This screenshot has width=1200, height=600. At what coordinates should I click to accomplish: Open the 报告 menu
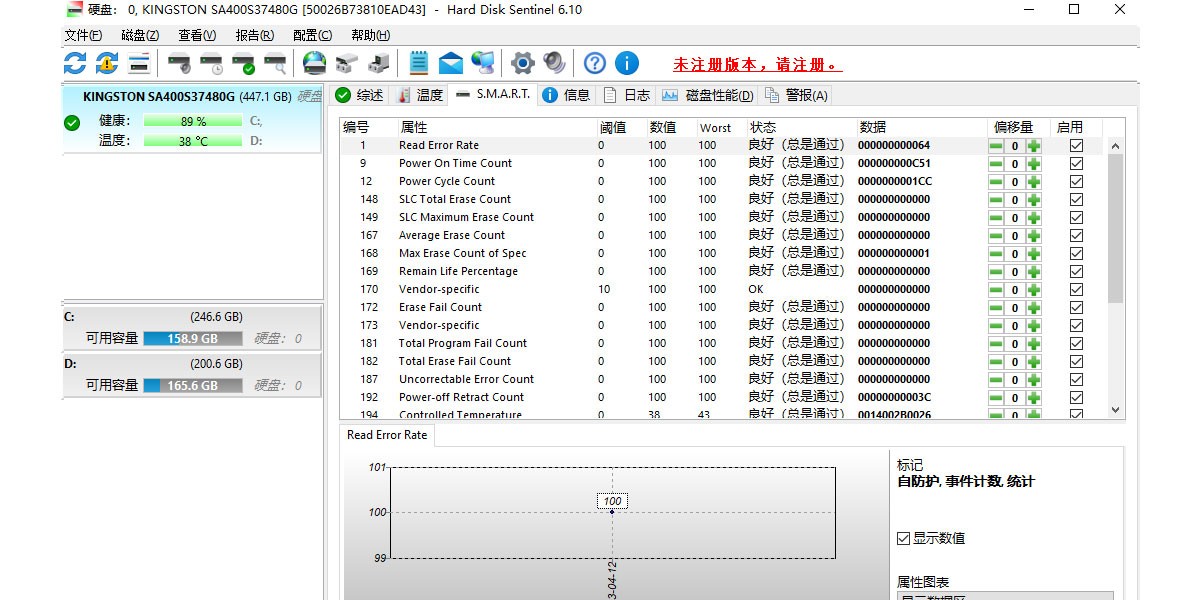click(x=254, y=35)
